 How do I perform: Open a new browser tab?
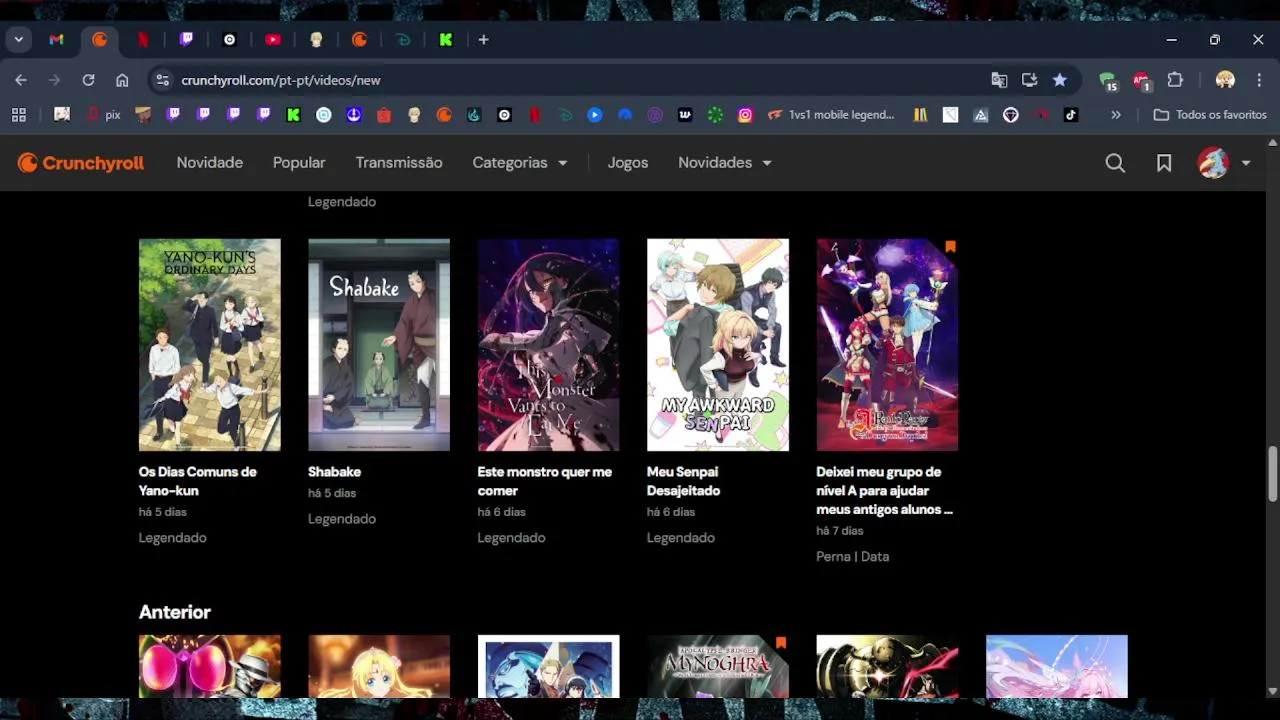(x=483, y=40)
